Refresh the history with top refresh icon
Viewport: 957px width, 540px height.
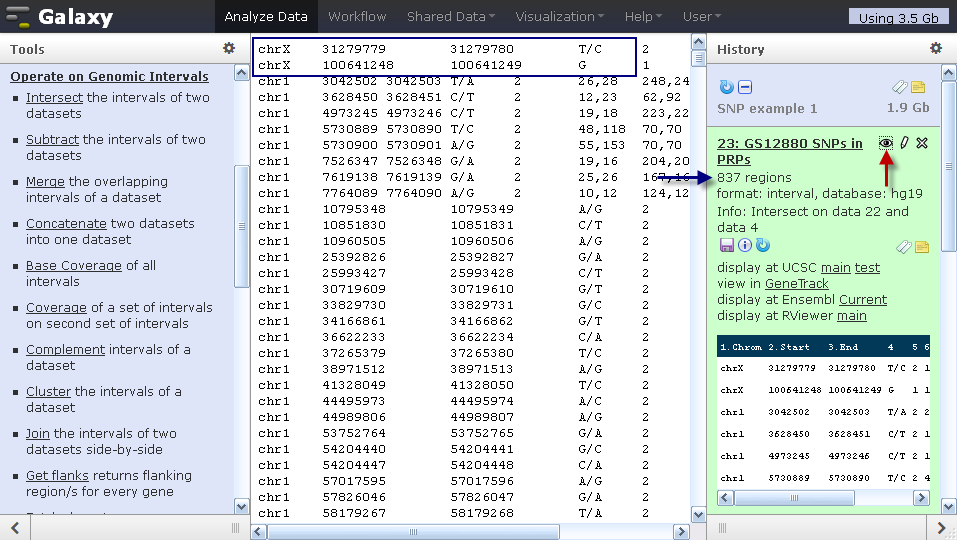tap(726, 87)
